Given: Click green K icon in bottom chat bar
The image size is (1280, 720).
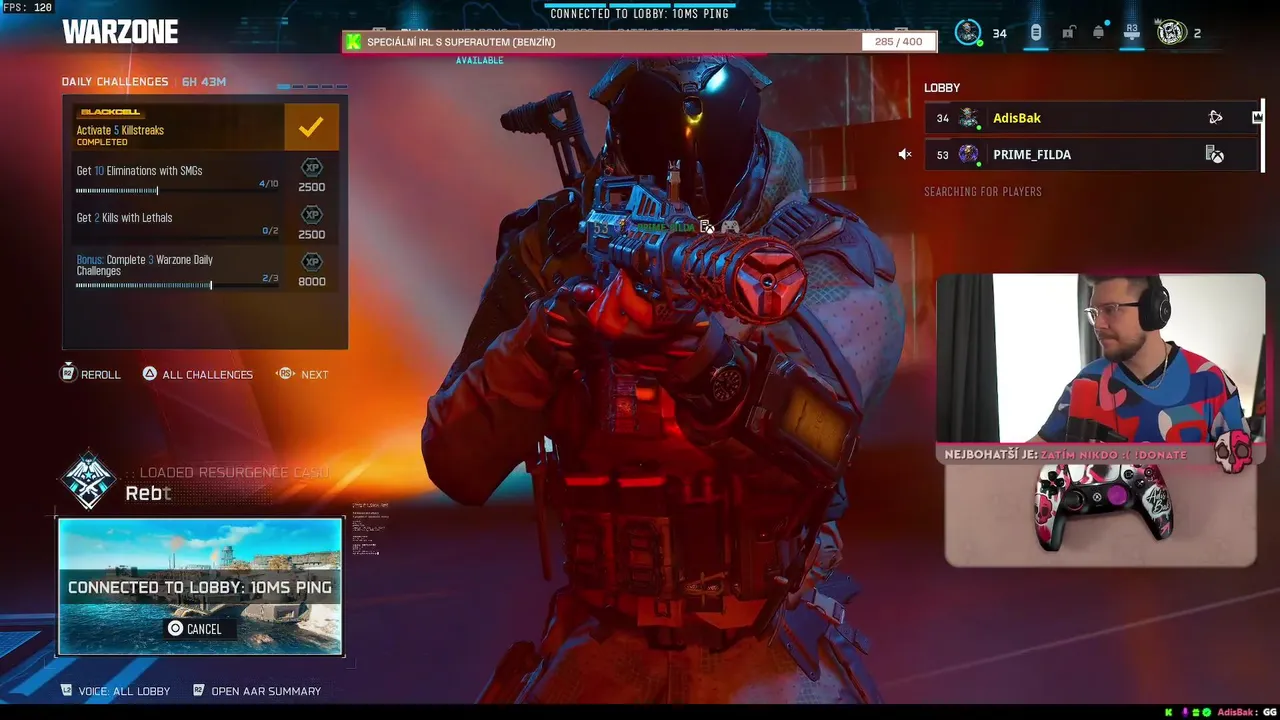Looking at the screenshot, I should pos(1168,712).
